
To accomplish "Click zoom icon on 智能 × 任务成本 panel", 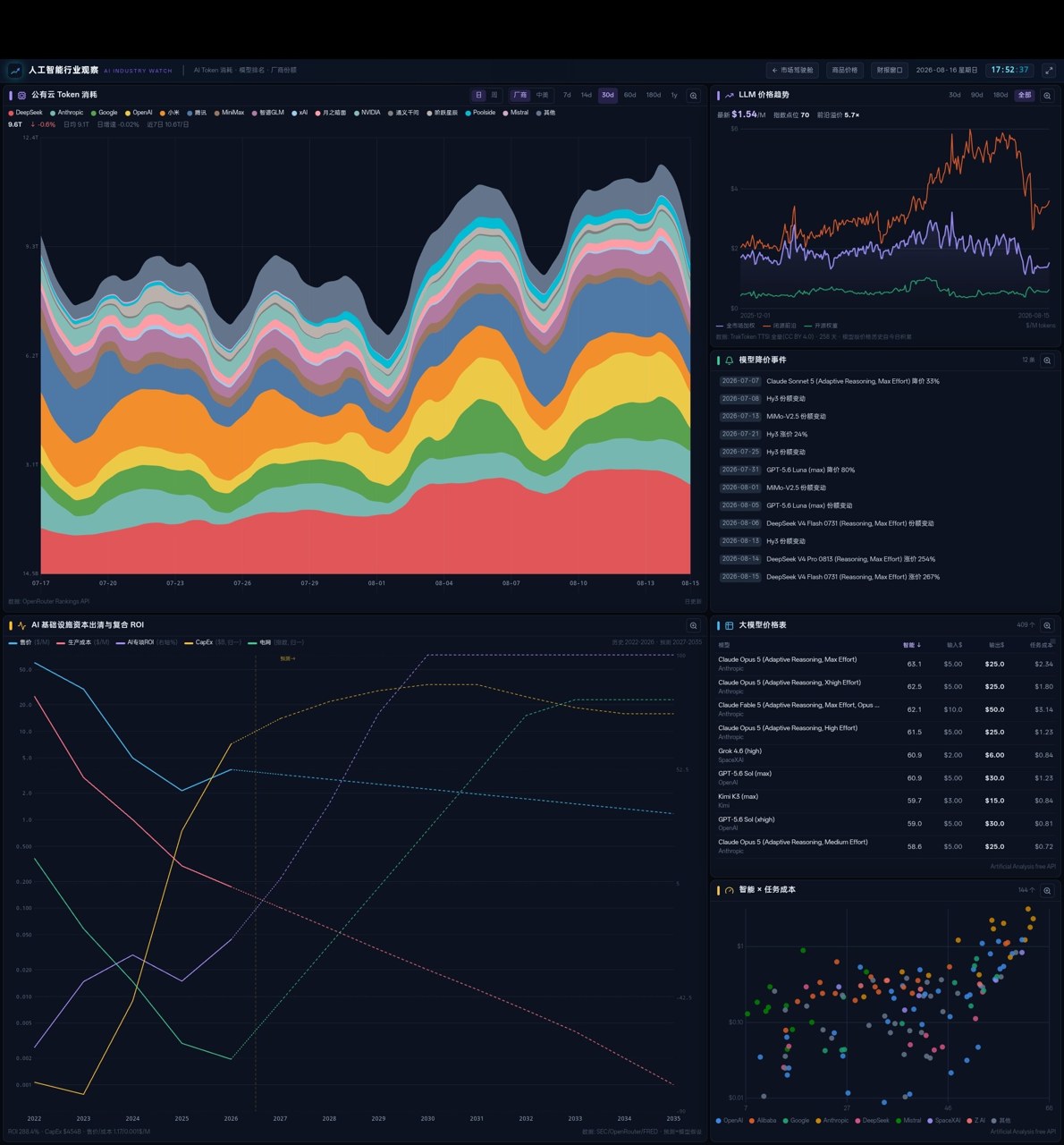I will click(1047, 890).
